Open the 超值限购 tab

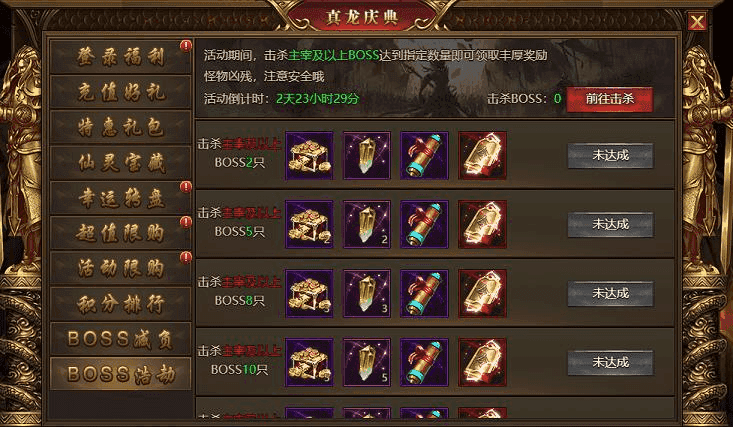coord(121,233)
